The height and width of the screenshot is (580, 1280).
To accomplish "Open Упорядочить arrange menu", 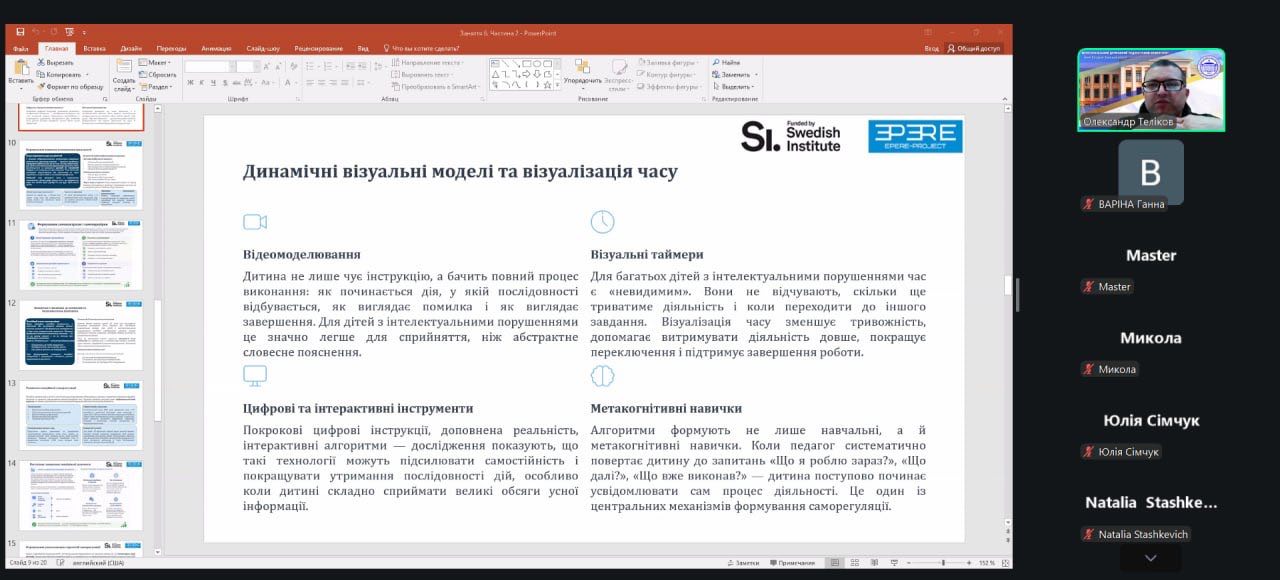I will [x=582, y=72].
